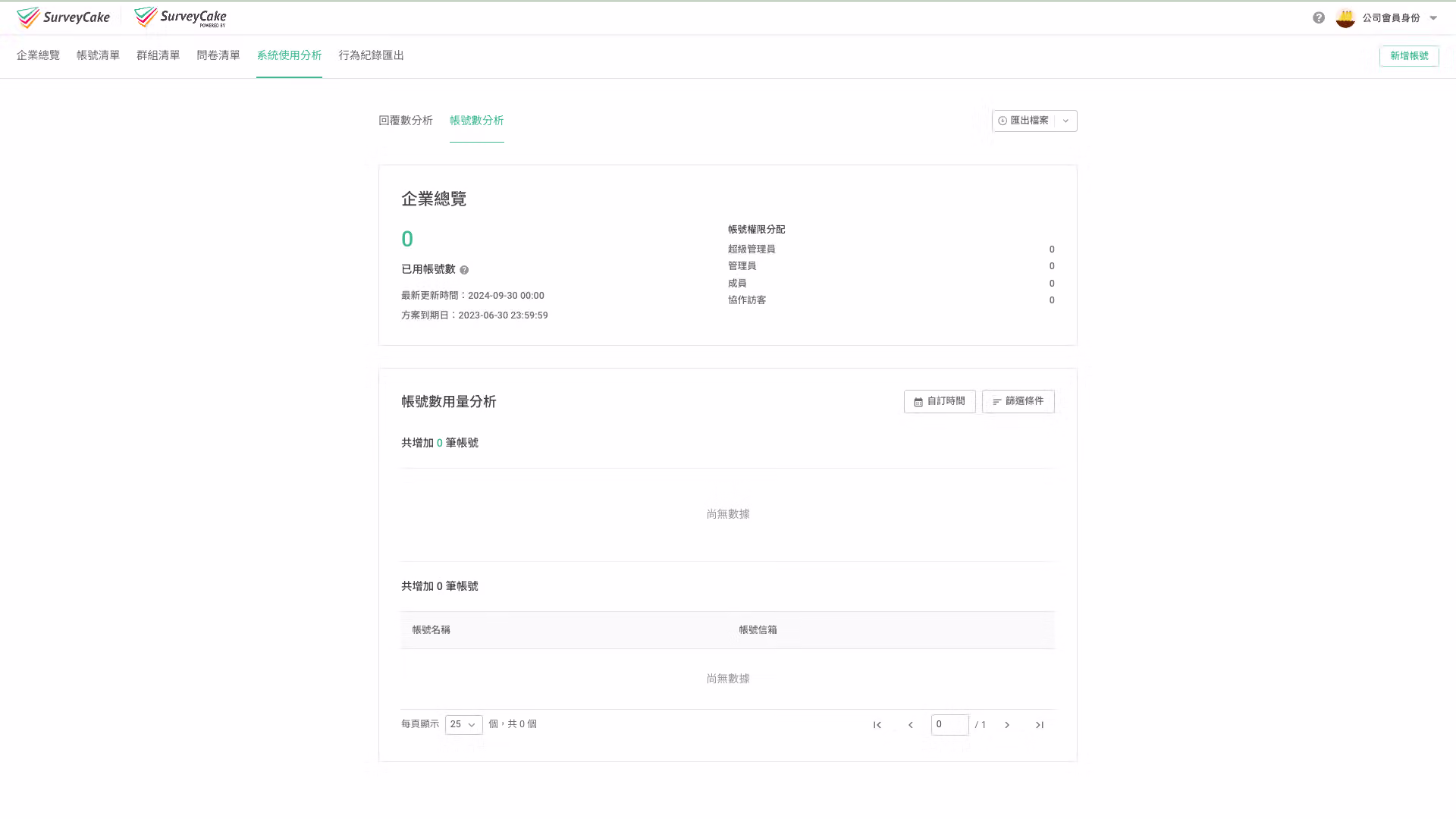Screen dimensions: 1456x819
Task: Open the 行為紀錄匯出 navigation tab
Action: tap(371, 55)
